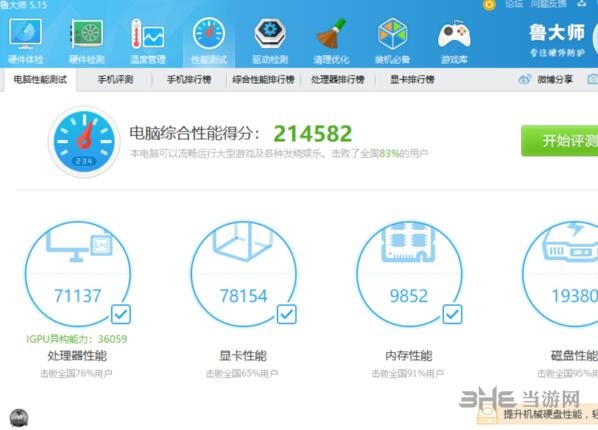Click the IGPU异构能力: 36059 text
The width and height of the screenshot is (598, 430).
click(77, 339)
